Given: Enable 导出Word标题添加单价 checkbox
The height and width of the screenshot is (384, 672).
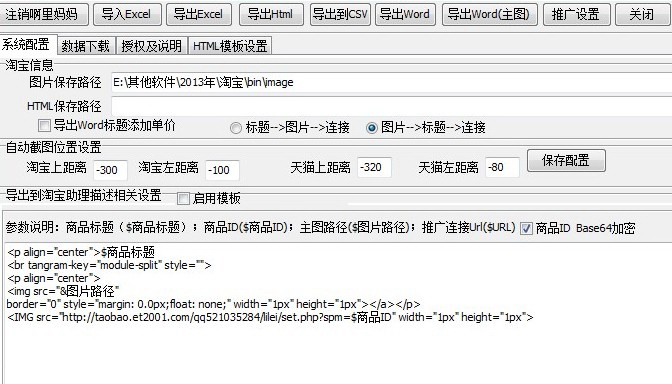Looking at the screenshot, I should click(x=44, y=126).
